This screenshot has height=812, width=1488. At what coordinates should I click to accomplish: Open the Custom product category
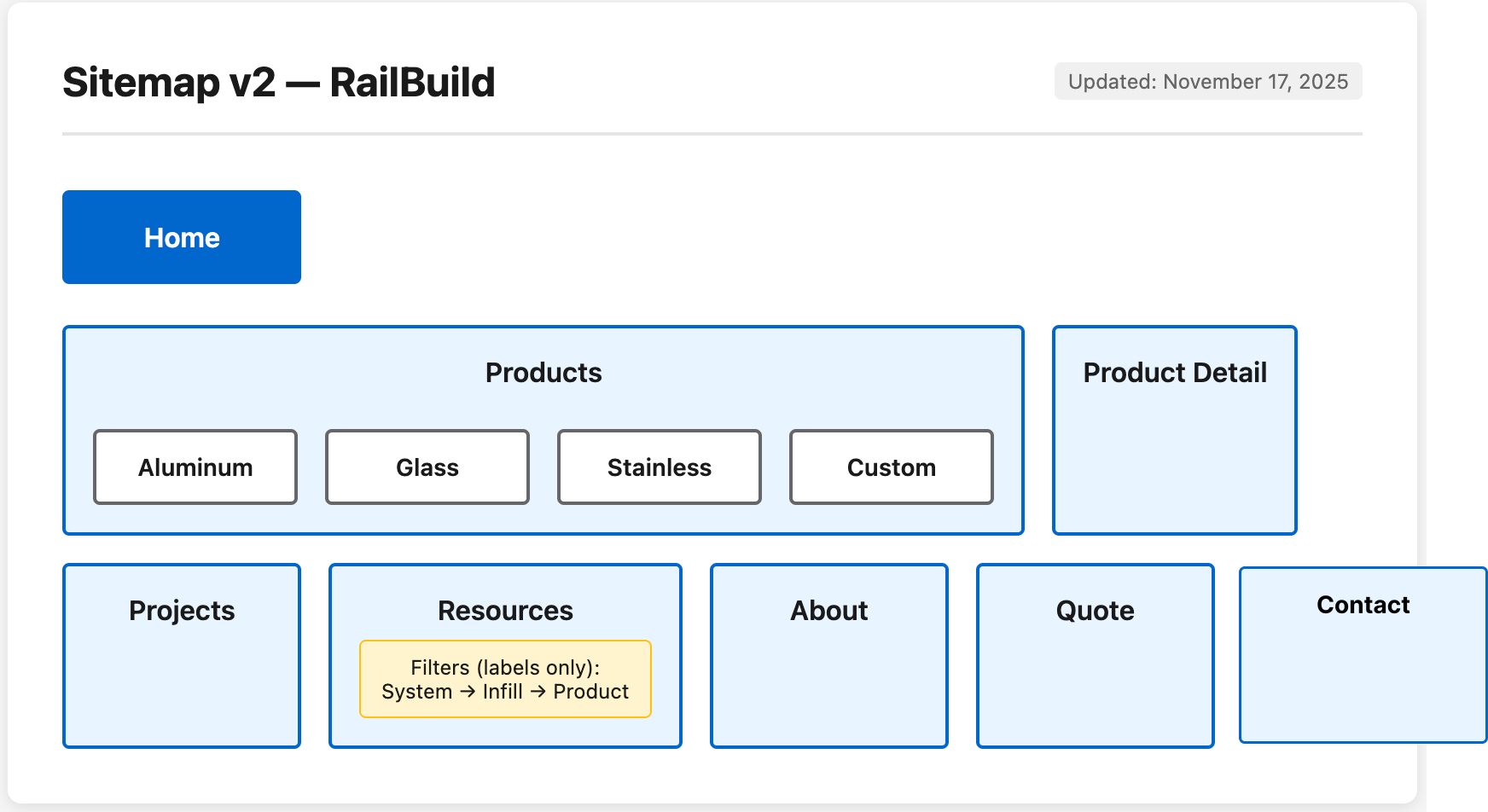(891, 467)
